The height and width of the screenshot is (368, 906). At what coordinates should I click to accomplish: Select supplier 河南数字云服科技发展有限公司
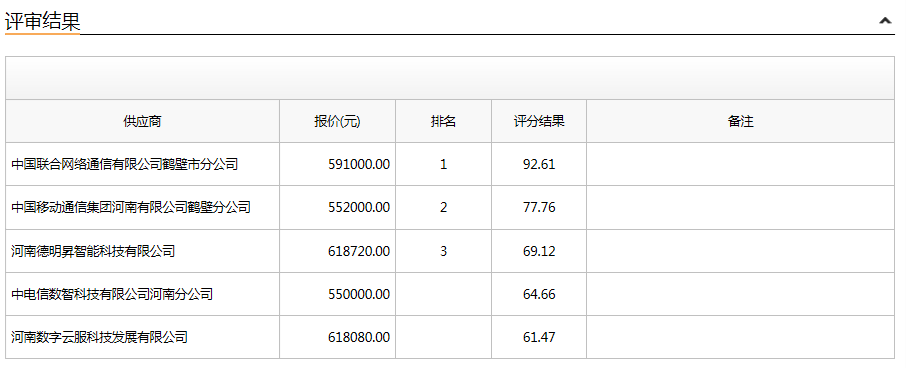pyautogui.click(x=99, y=337)
